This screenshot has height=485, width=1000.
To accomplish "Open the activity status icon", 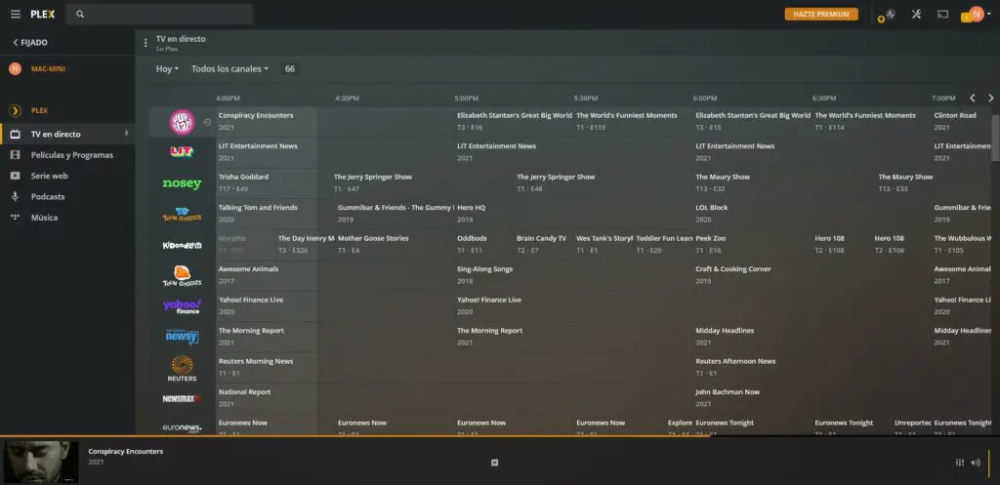I will point(890,14).
